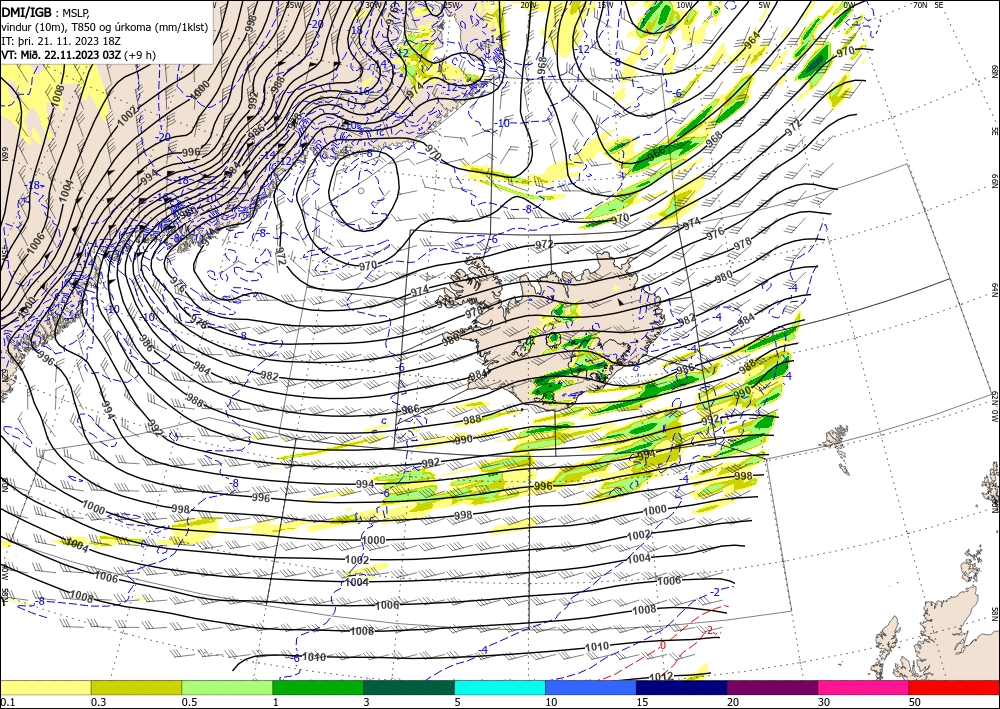Click the "20W" longitude label at top
1000x709 pixels.
tap(528, 5)
